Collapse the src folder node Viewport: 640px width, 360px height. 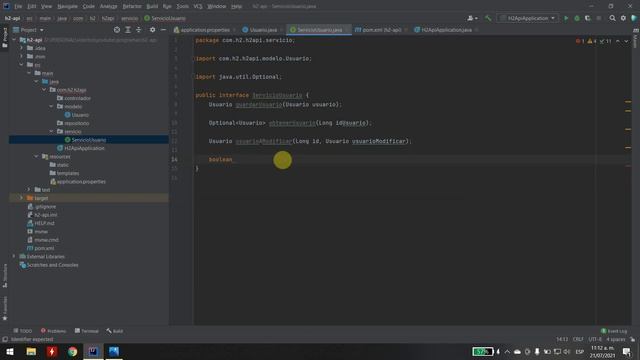[x=22, y=65]
